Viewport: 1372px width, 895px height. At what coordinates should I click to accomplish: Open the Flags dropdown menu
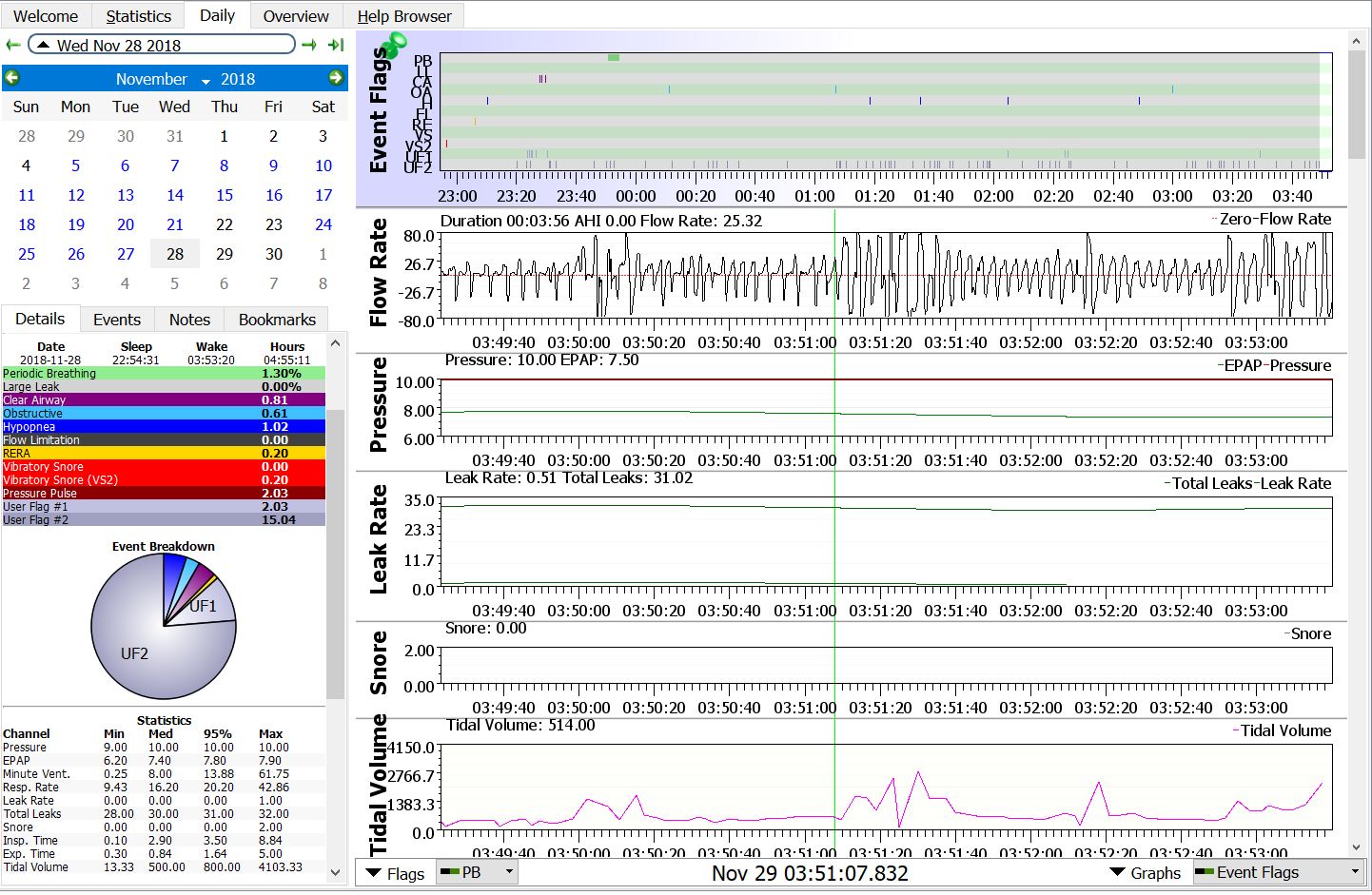tap(395, 873)
